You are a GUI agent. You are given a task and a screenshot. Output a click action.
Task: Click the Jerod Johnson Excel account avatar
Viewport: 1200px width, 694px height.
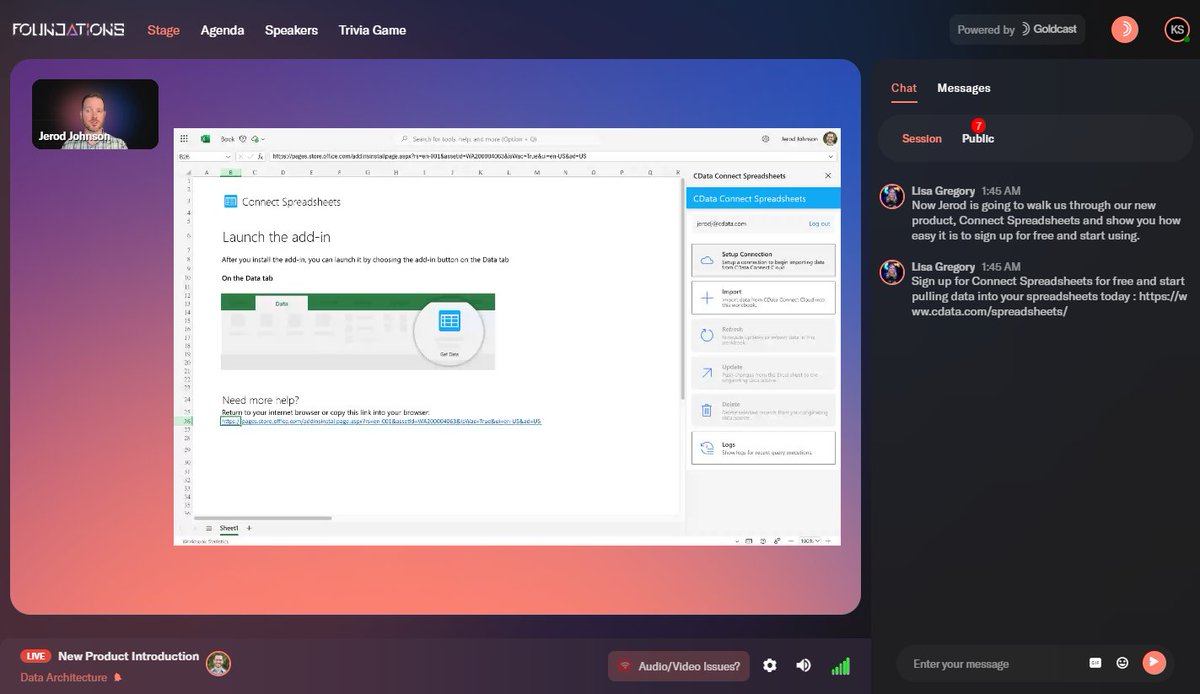click(x=830, y=139)
